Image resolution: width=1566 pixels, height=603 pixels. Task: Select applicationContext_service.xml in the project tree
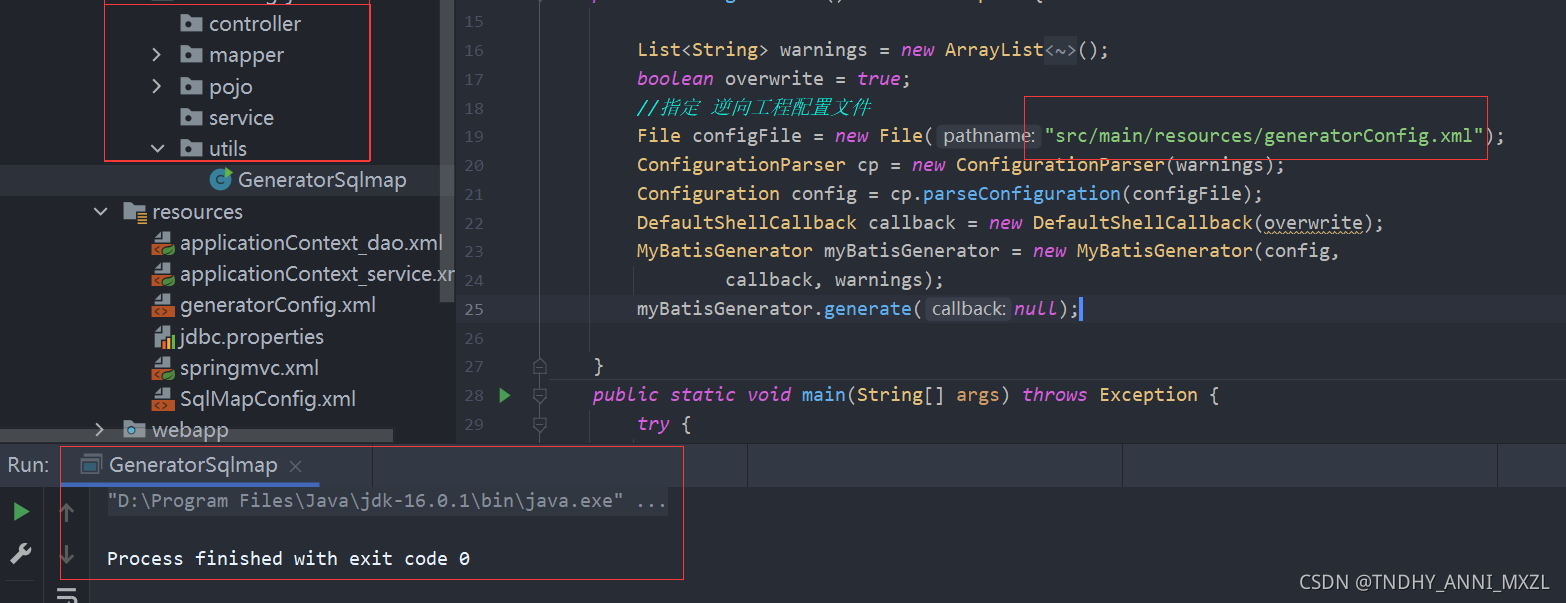point(310,273)
